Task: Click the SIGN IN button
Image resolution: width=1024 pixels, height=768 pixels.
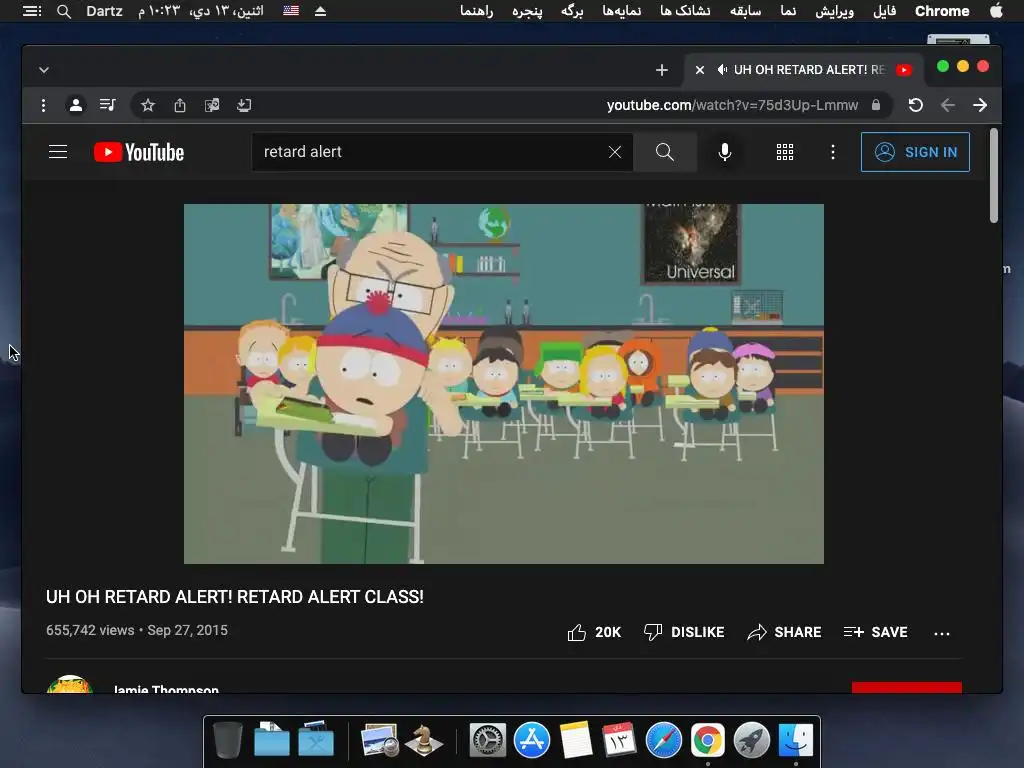Action: [x=915, y=152]
